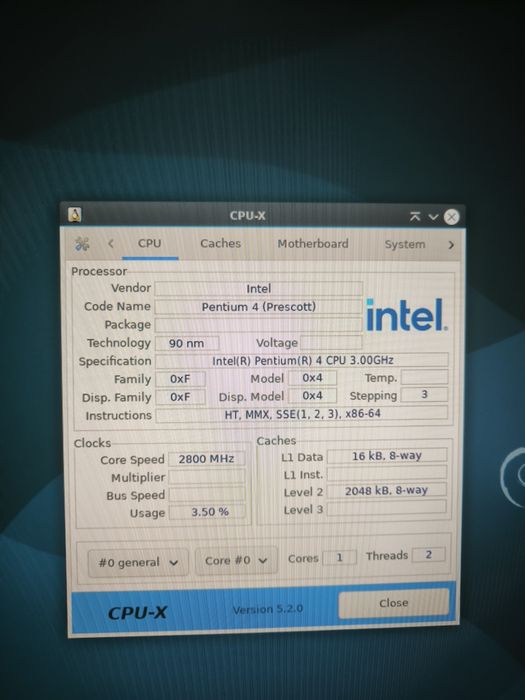Click the Cores value 1
Screen dimensions: 525x700
point(339,557)
